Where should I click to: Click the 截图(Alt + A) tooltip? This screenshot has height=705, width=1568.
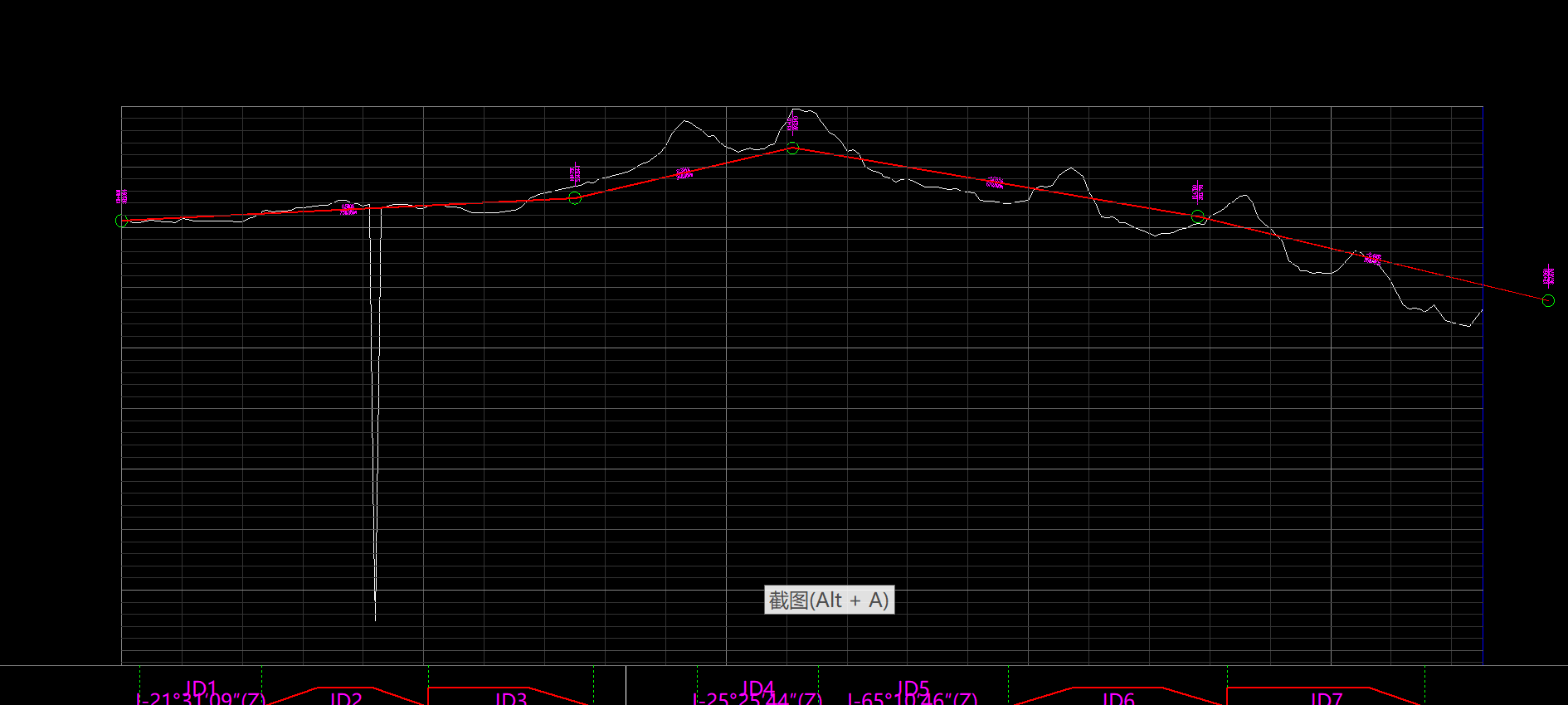pos(829,600)
